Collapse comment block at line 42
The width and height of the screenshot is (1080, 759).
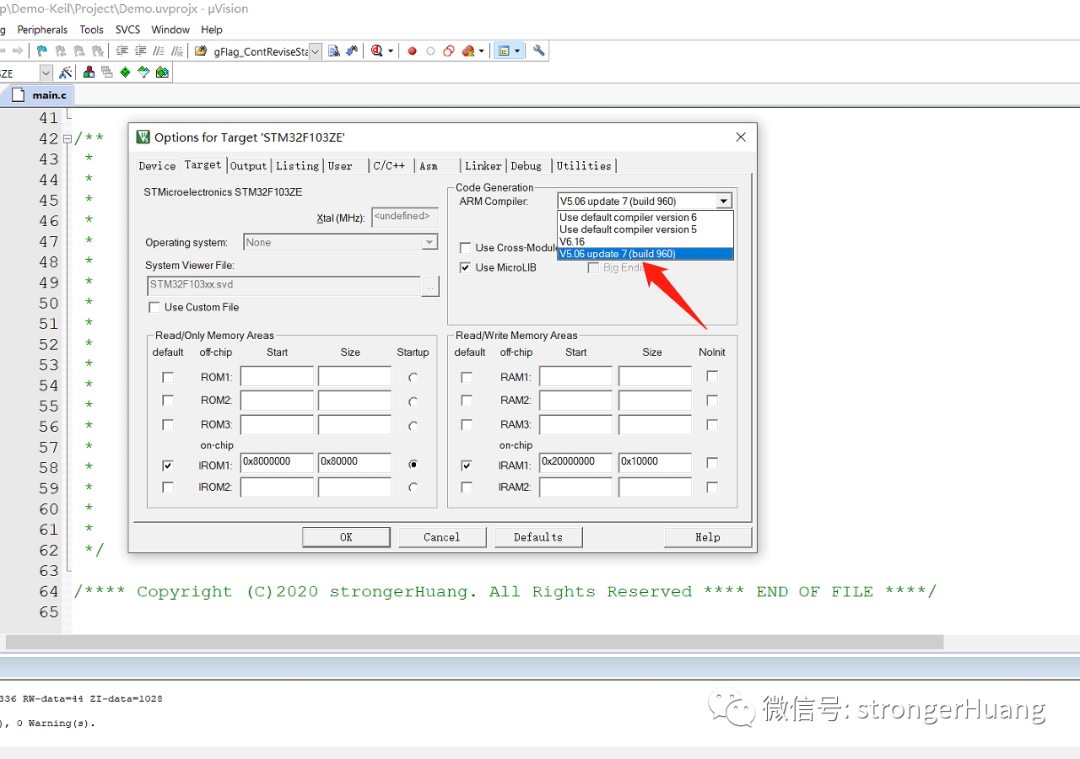coord(68,139)
